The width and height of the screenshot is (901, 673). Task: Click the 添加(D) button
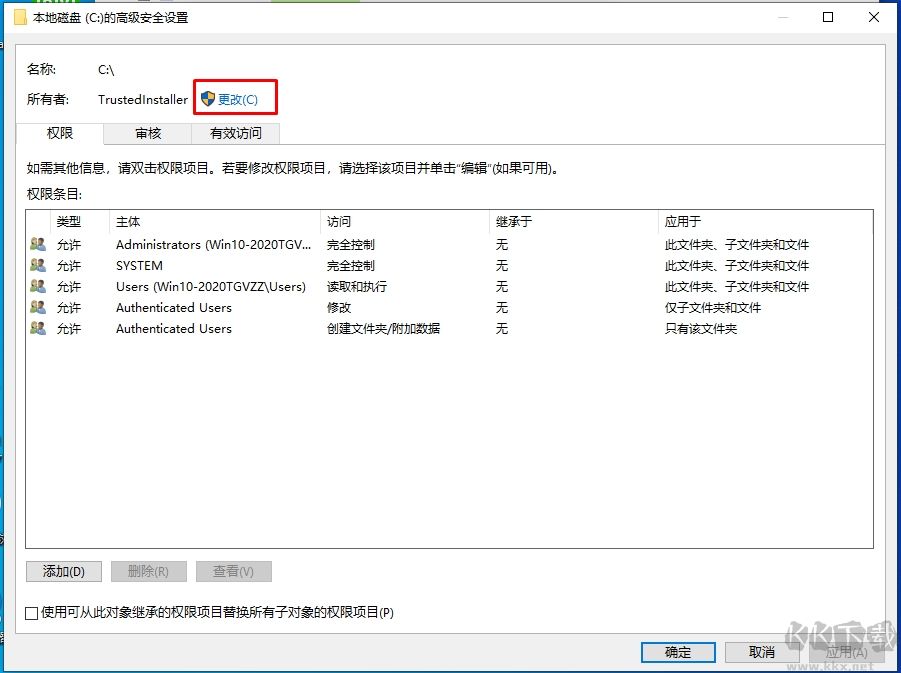tap(63, 571)
